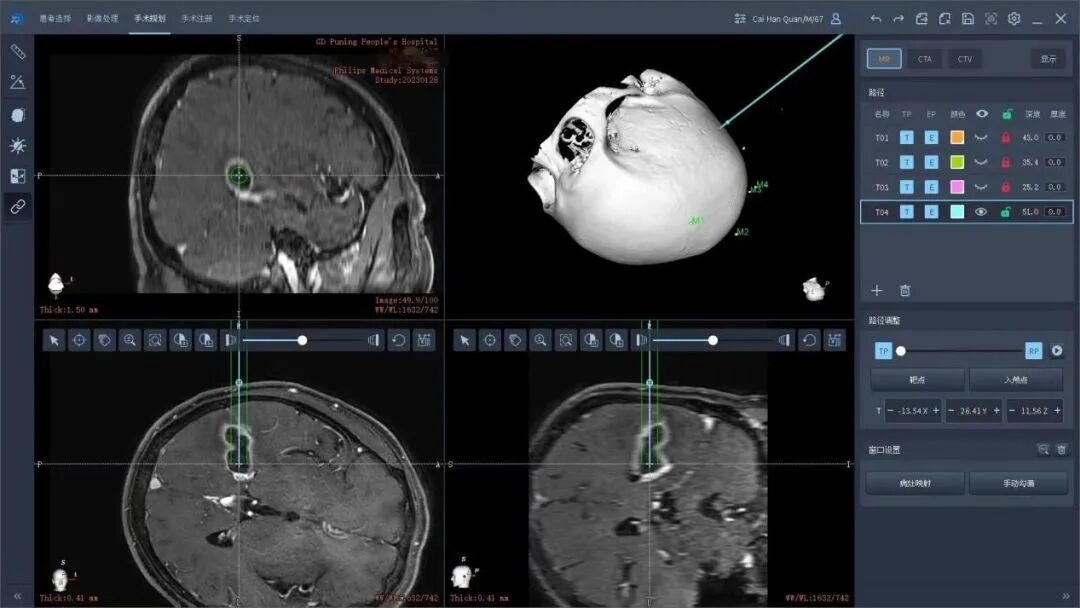Click the TP endpoint button on path slider

tap(883, 351)
